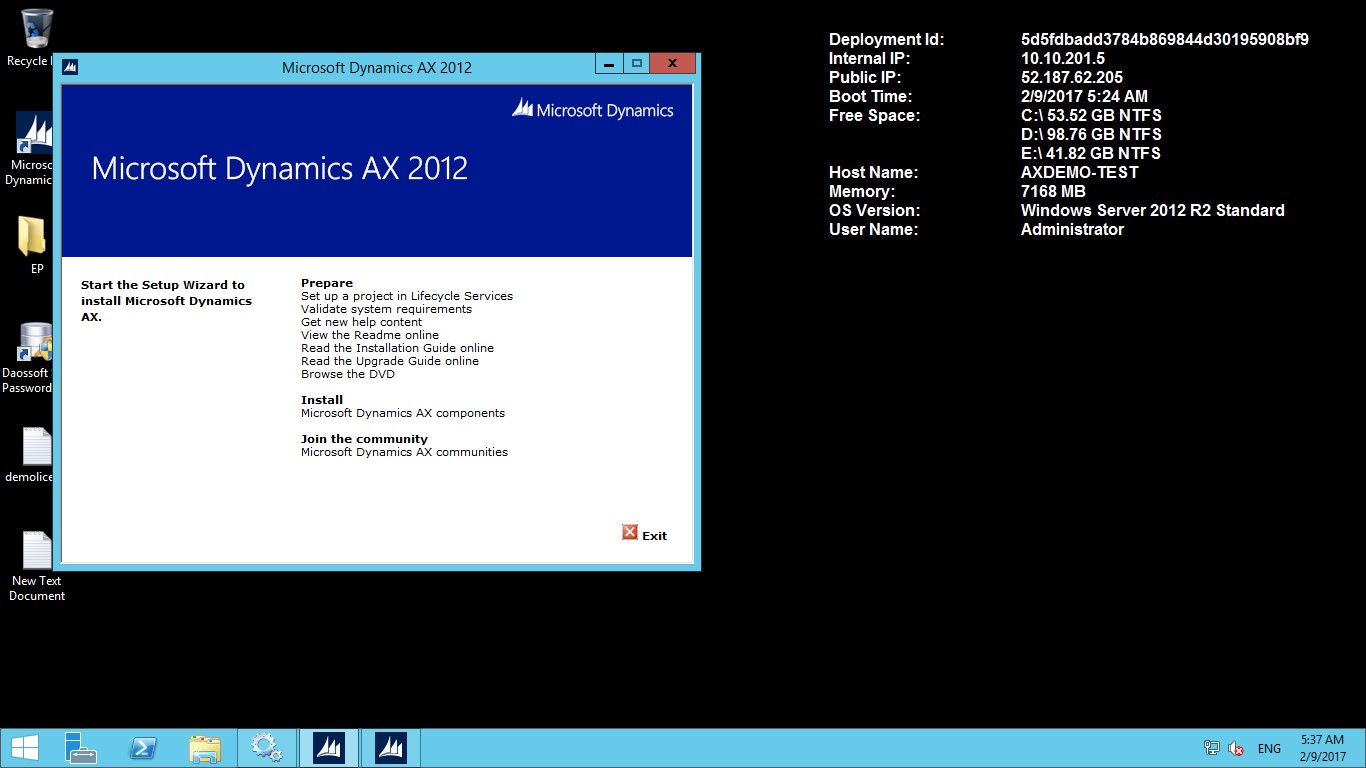Click Exit to close the setup wizard
The height and width of the screenshot is (768, 1366).
click(646, 532)
